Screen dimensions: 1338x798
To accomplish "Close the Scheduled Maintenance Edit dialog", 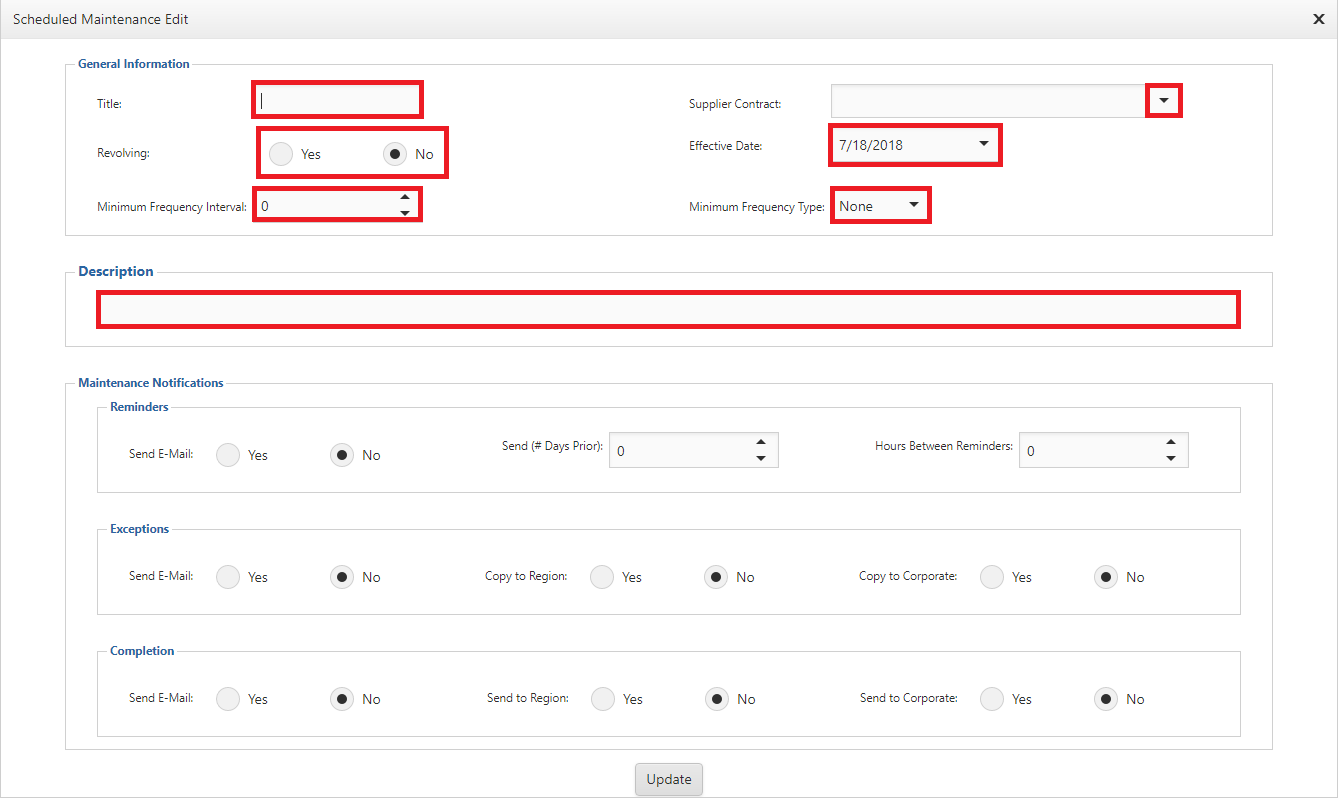I will (x=1319, y=19).
